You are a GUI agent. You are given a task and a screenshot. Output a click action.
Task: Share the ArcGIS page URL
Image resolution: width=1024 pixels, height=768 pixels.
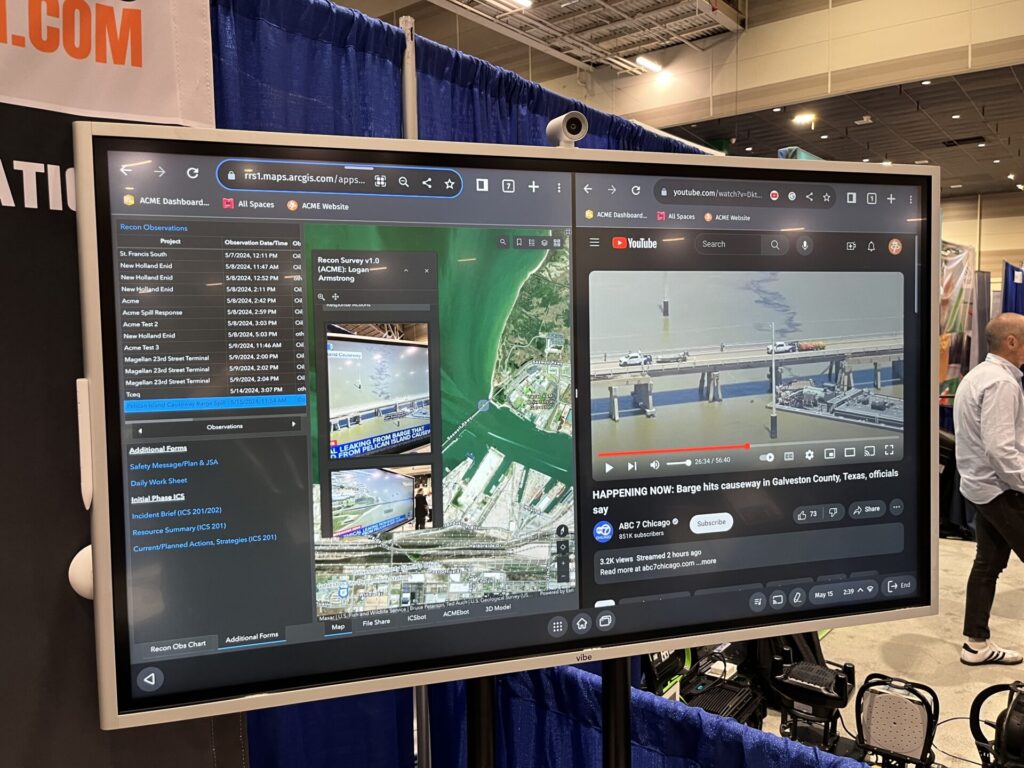click(x=426, y=183)
